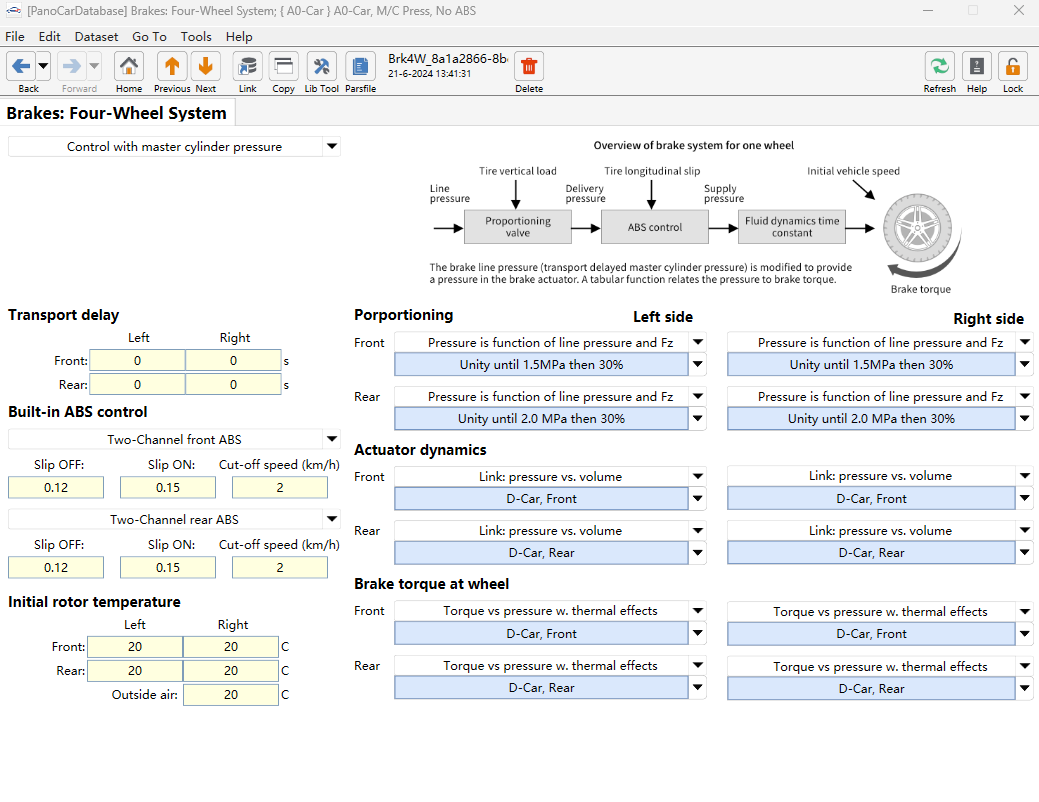Edit rear right rotor temperature field
The width and height of the screenshot is (1039, 802).
coord(231,671)
